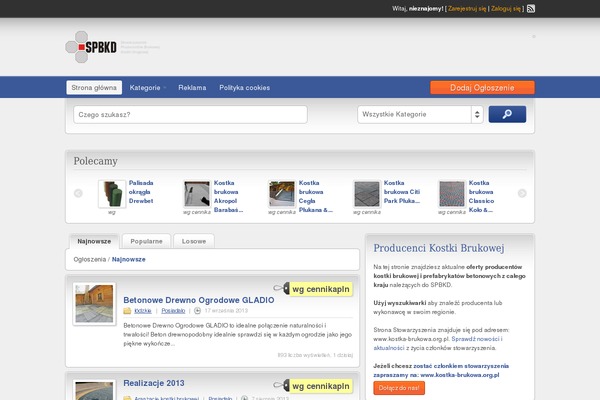Focus the Czego szukasz? search field
The width and height of the screenshot is (600, 400).
(190, 114)
